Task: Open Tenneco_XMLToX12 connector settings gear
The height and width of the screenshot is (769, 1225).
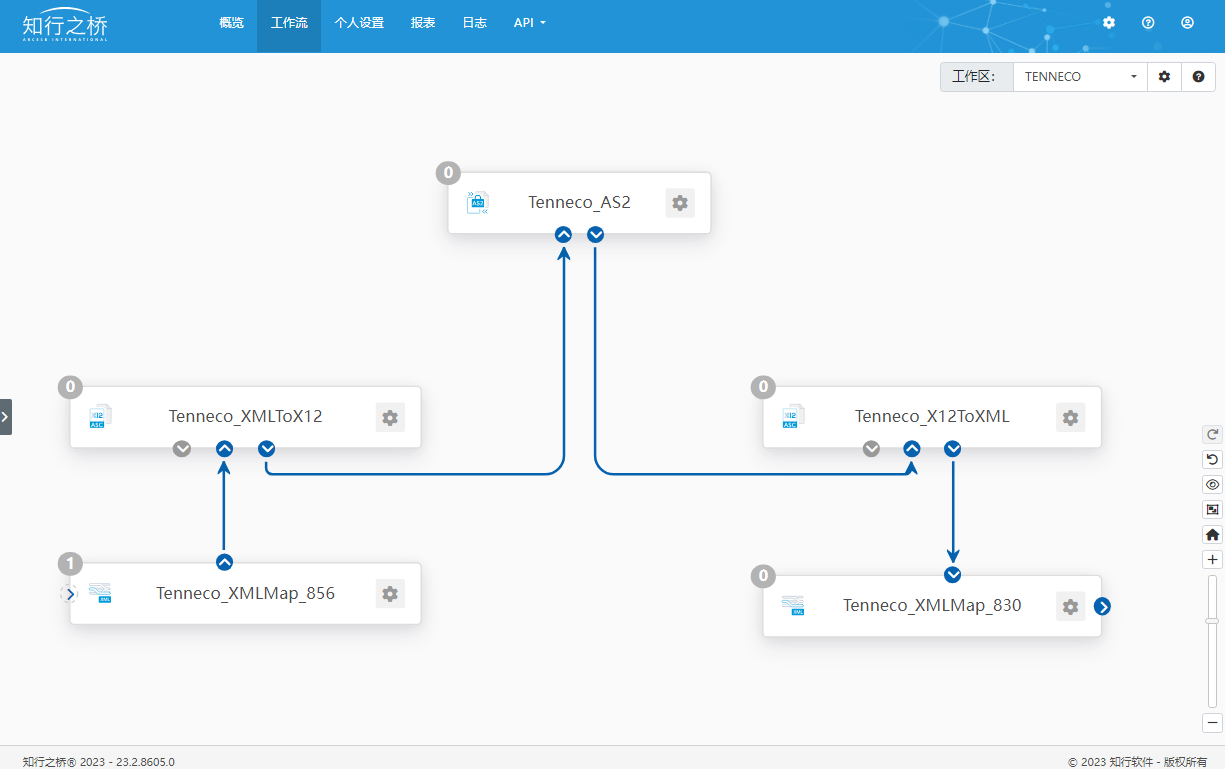Action: coord(390,418)
